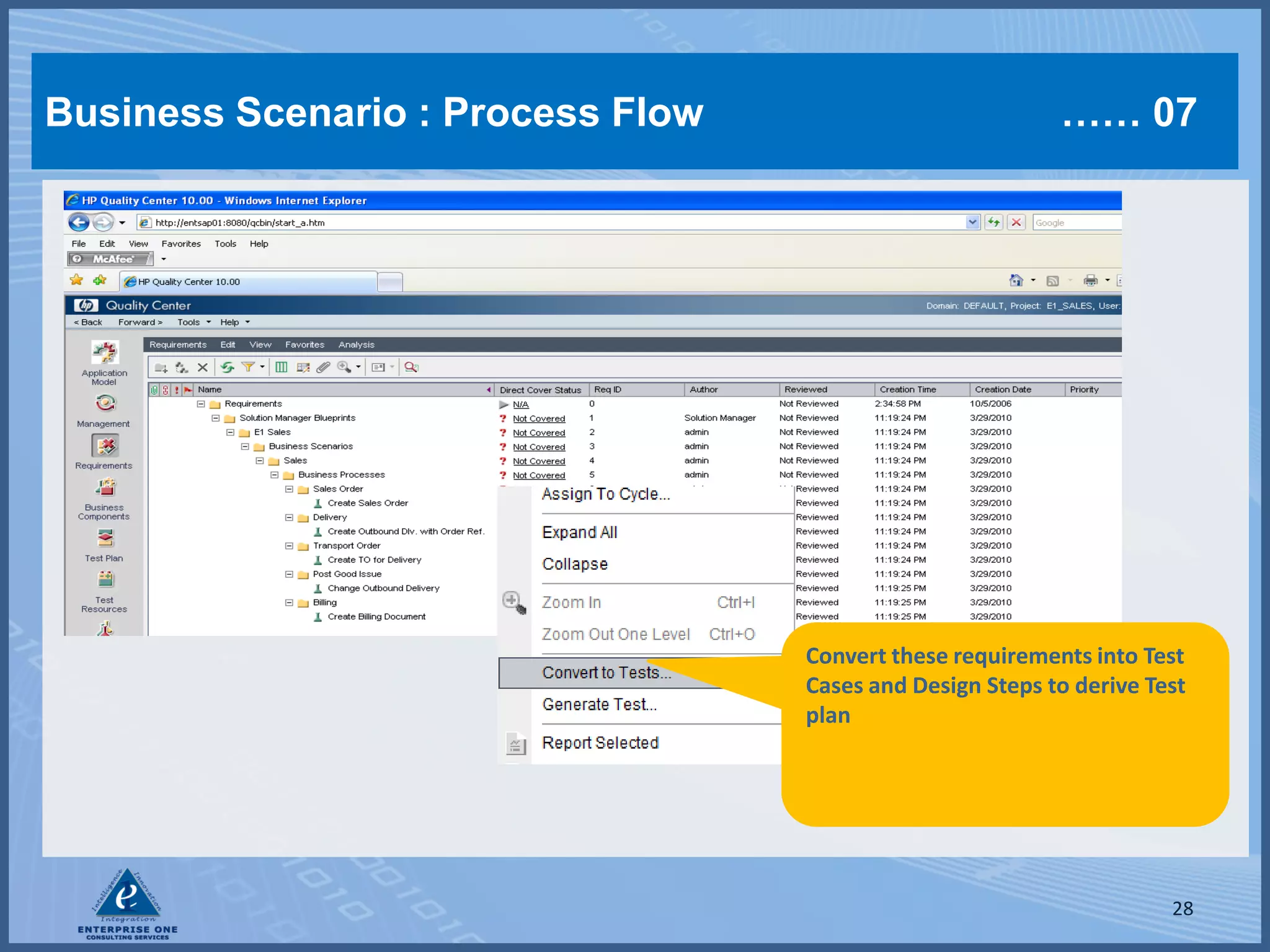Click the N/A cover status link
Screen dimensions: 1270x952
point(521,405)
